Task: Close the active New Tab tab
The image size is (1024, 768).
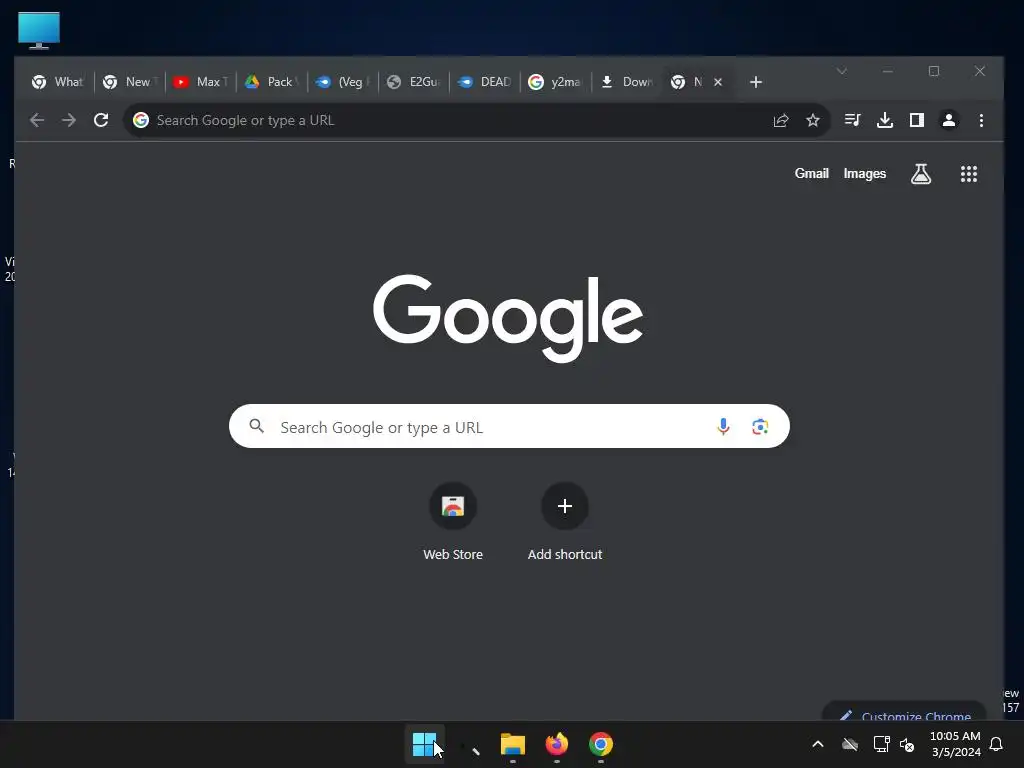Action: [x=718, y=82]
